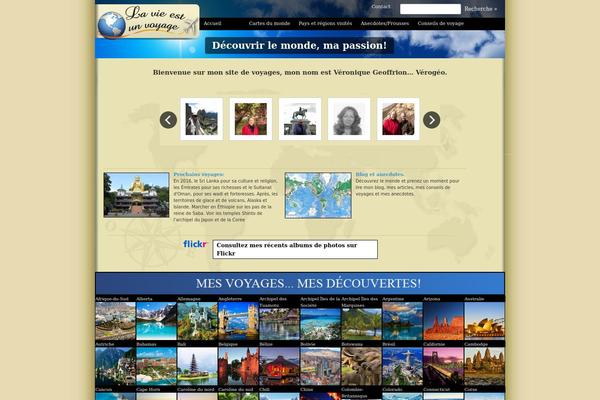Click the Caroline du sud label

pyautogui.click(x=236, y=390)
